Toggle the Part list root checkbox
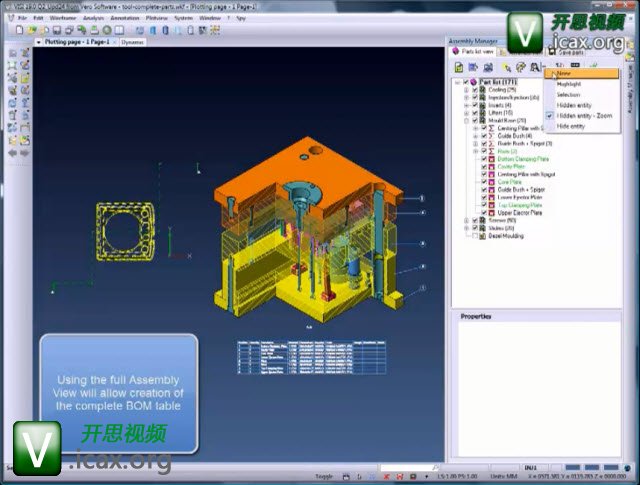 coord(466,82)
